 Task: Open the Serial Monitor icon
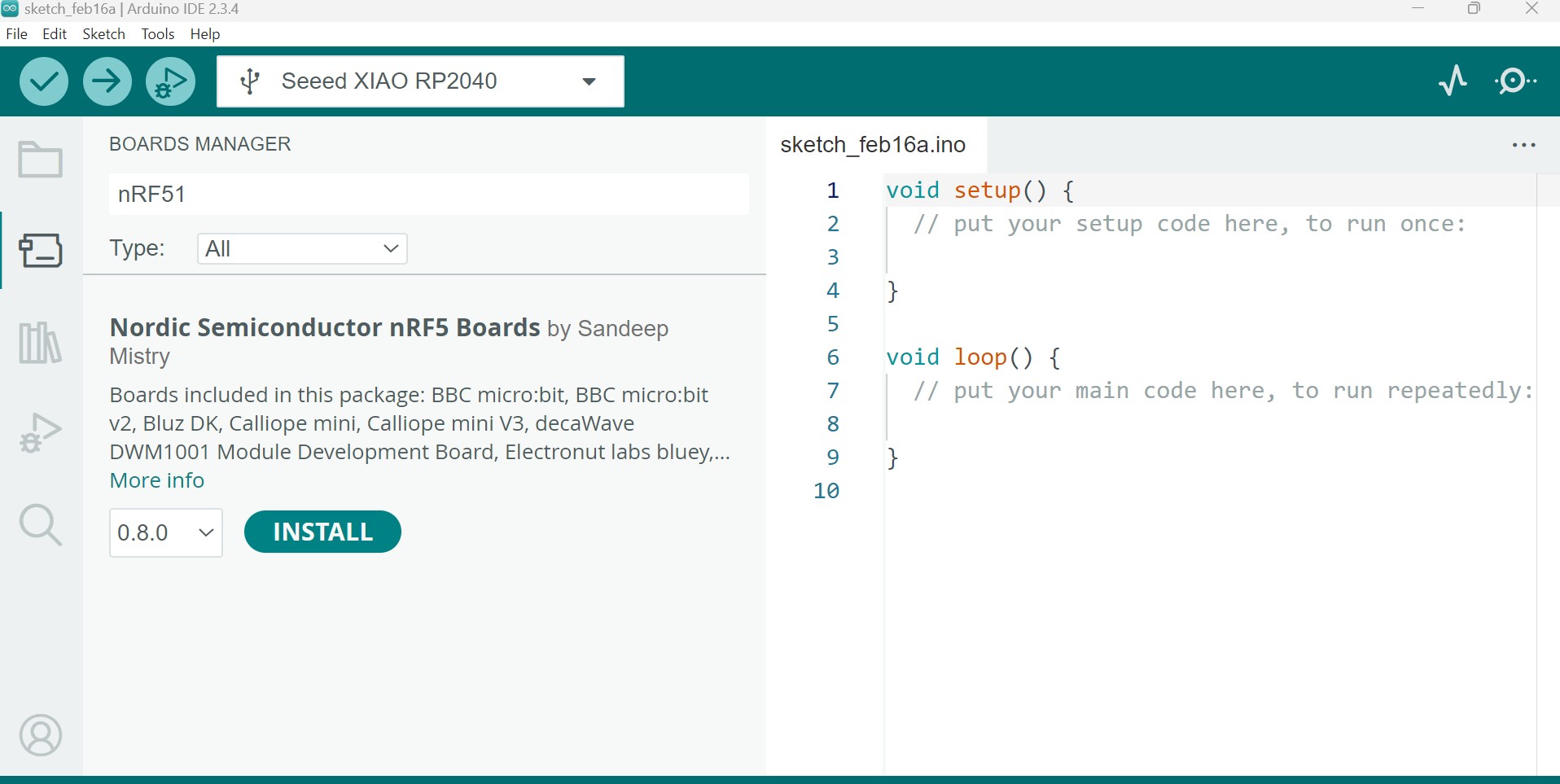click(1515, 81)
